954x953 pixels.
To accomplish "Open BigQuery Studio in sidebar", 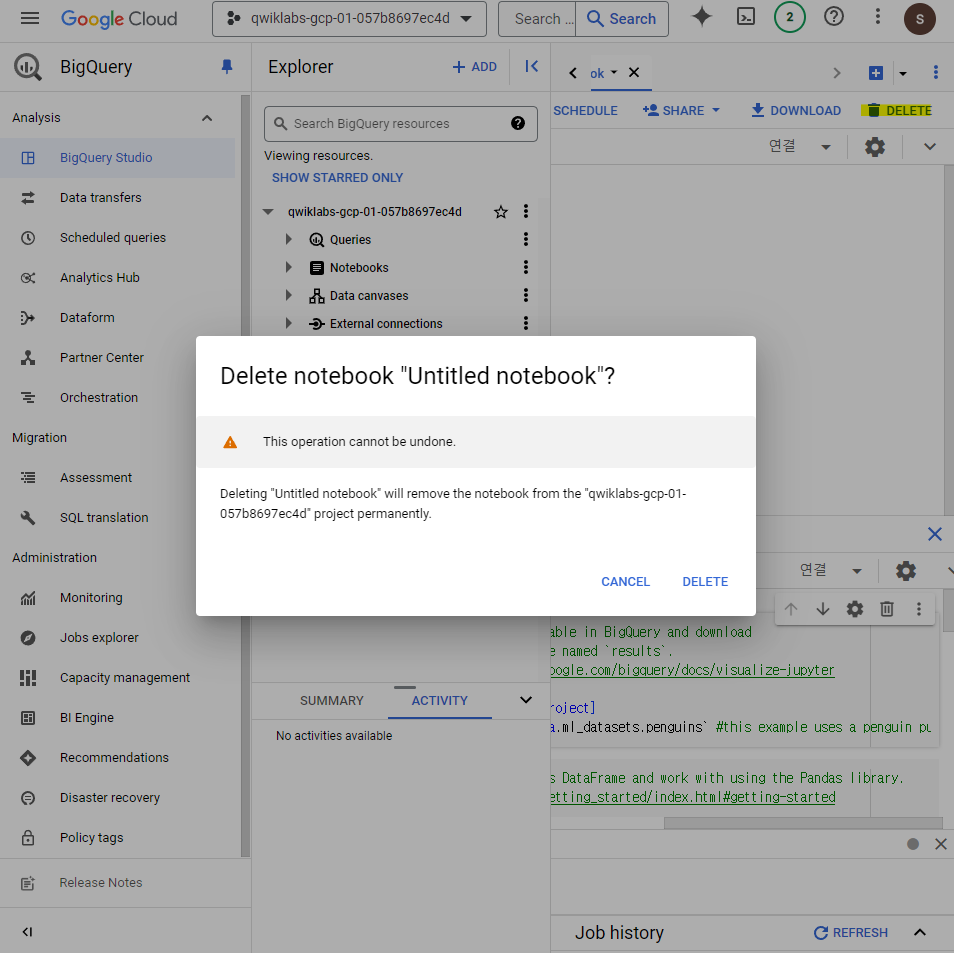I will (117, 158).
